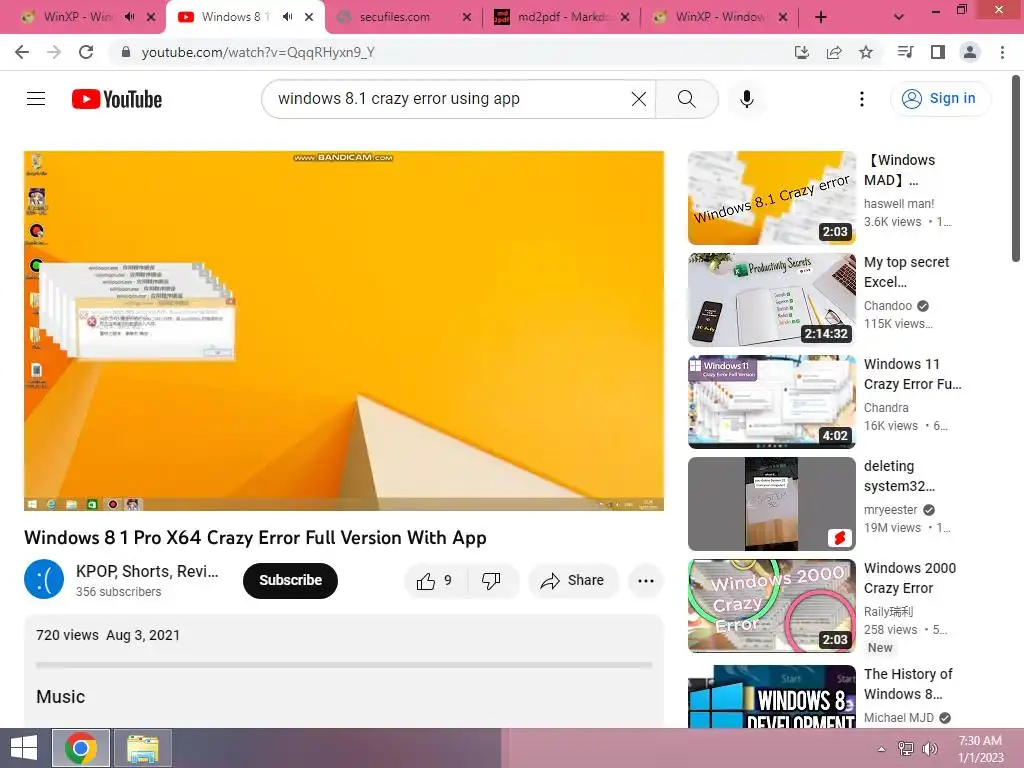Viewport: 1024px width, 768px height.
Task: Open a new browser tab
Action: 821,17
